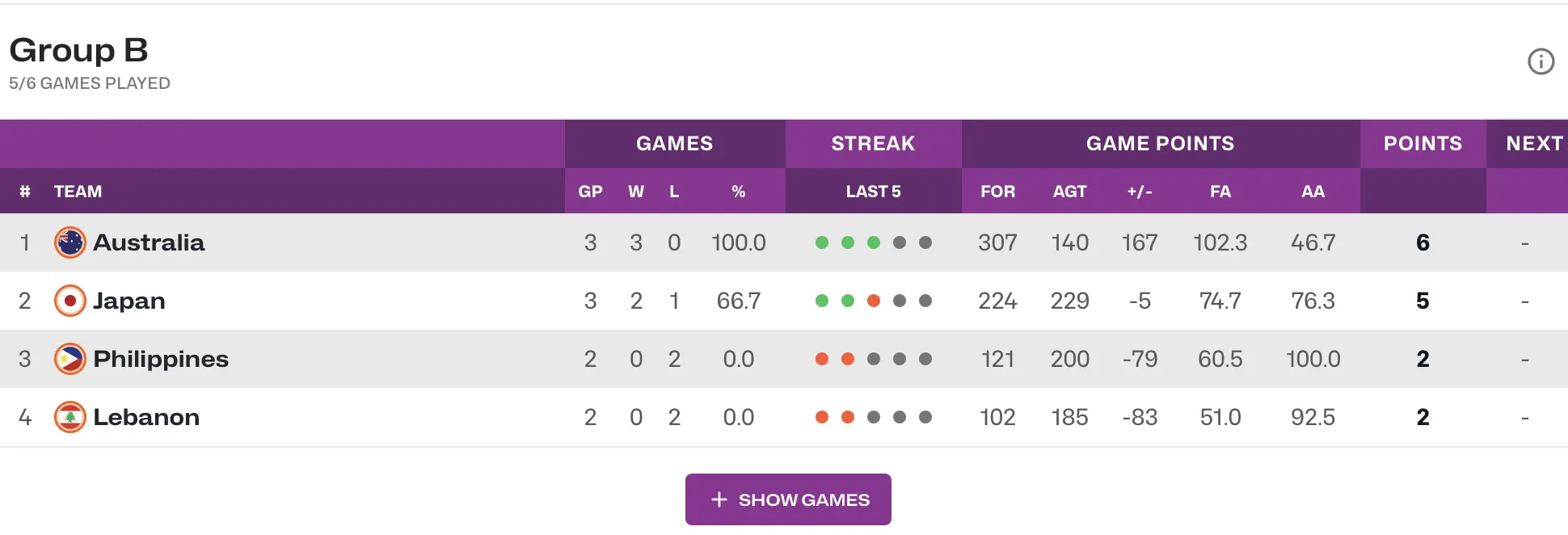The image size is (1568, 535).
Task: Click Australia's first green streak dot
Action: coord(822,242)
